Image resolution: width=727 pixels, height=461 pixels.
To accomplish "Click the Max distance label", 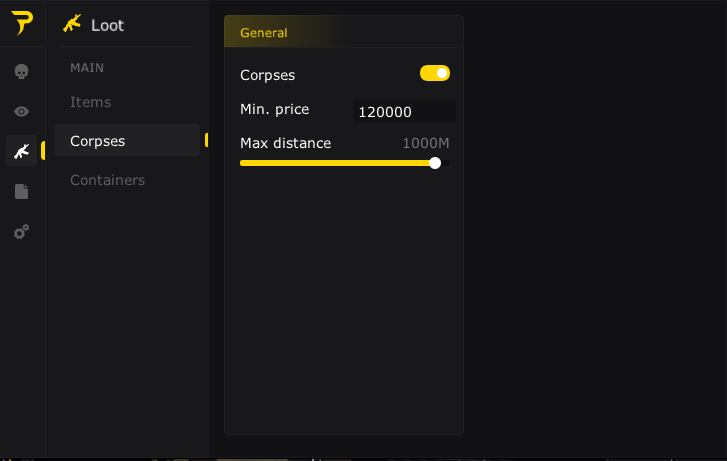I will point(285,143).
